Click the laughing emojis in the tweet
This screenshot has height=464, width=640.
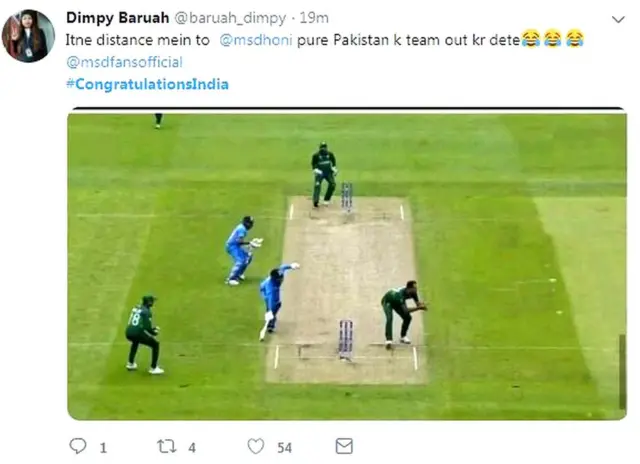[x=552, y=39]
